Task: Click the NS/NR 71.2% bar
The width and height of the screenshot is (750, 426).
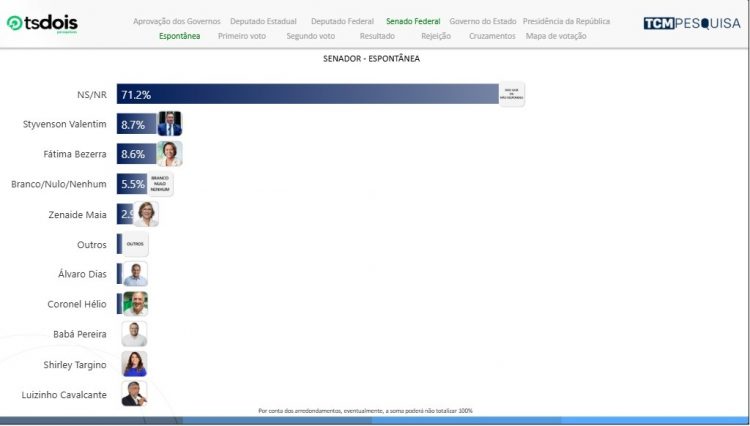Action: coord(308,95)
